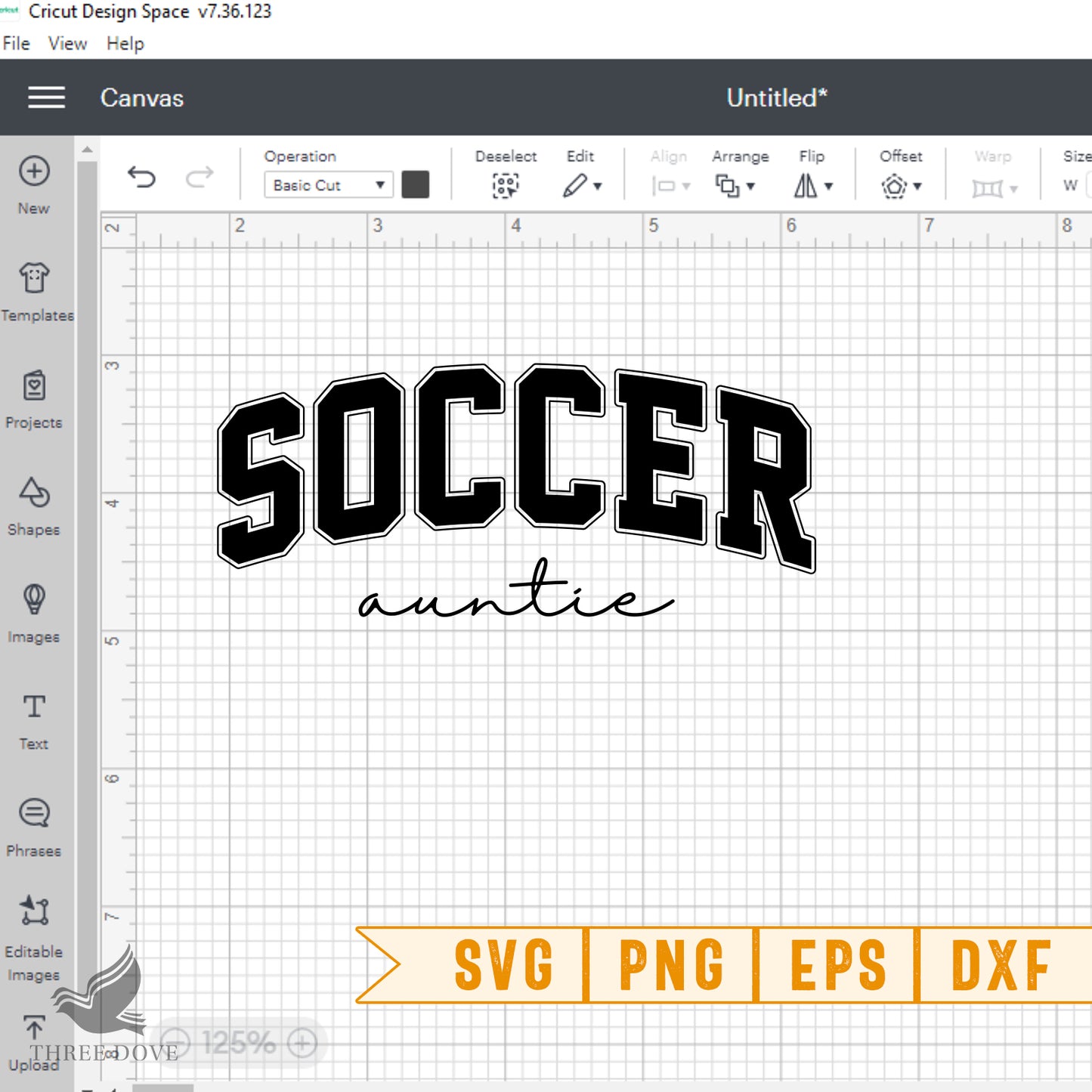Click the New project icon
Image resolution: width=1092 pixels, height=1092 pixels.
pos(34,171)
